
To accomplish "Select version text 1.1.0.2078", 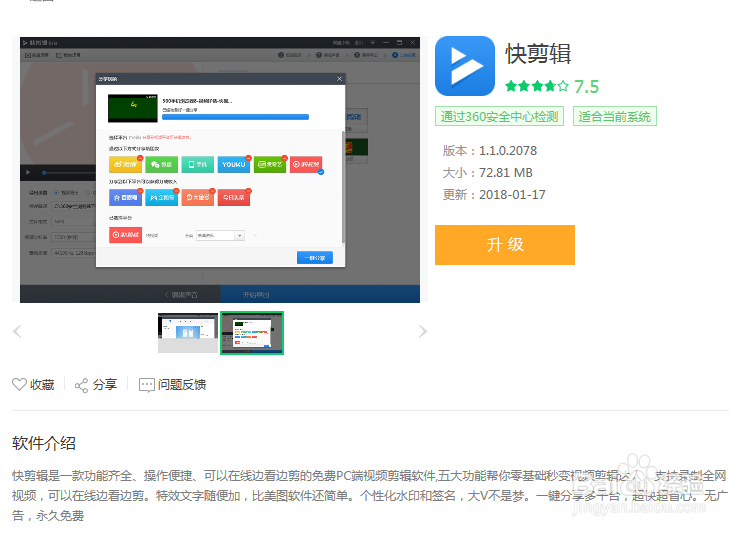I will point(508,151).
